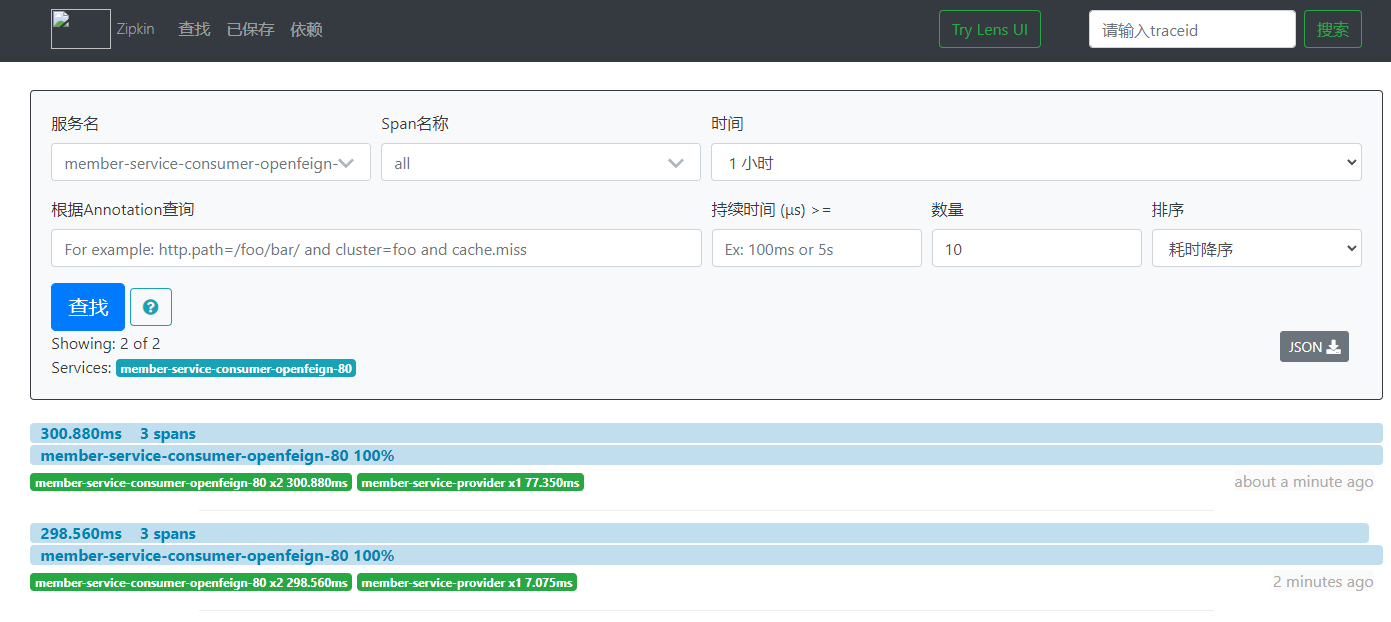Click the consumer-openfeign-80 x2 298.560ms tag
Screen dimensions: 1391x622
click(191, 582)
